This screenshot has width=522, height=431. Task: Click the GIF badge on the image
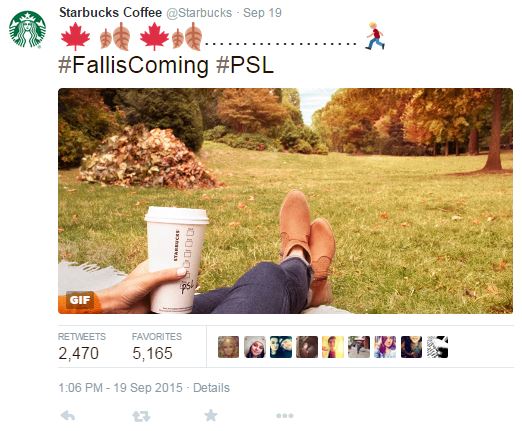click(80, 300)
